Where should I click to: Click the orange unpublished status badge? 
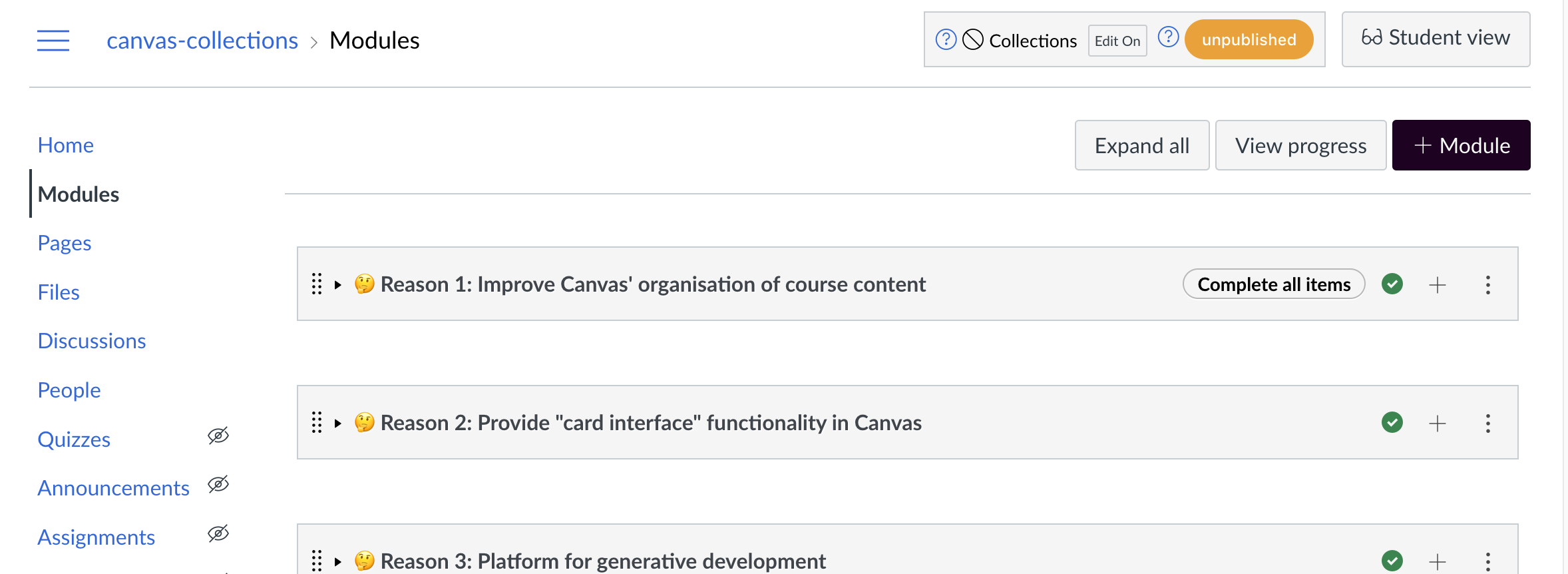[x=1249, y=40]
